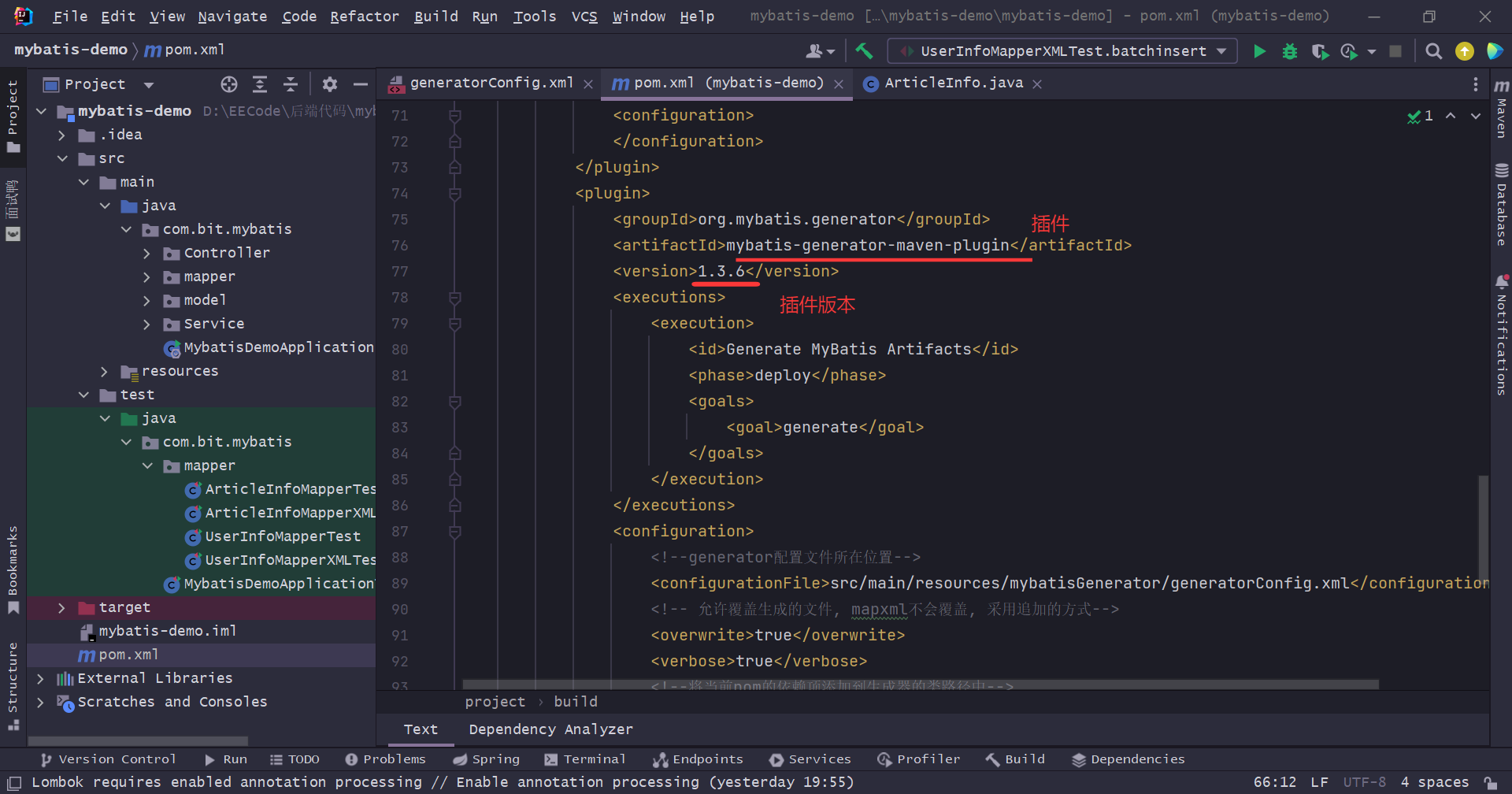1512x794 pixels.
Task: Open the user account dropdown in the toolbar
Action: point(821,51)
